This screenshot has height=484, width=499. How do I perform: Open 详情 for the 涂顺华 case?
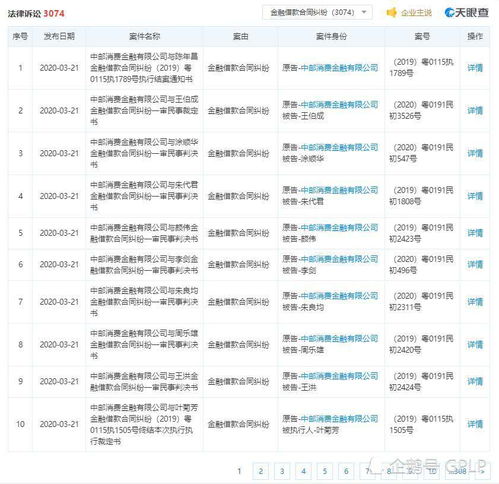[475, 153]
